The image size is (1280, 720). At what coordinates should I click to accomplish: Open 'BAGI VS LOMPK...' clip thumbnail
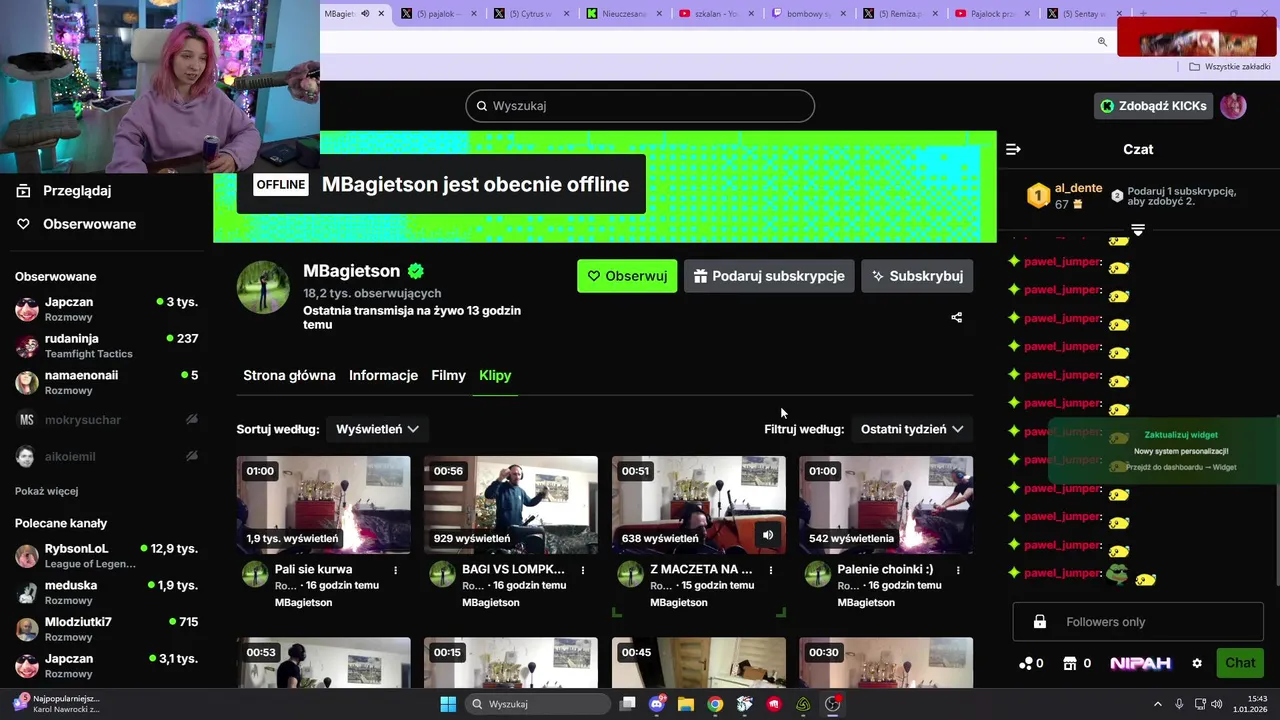click(x=511, y=505)
